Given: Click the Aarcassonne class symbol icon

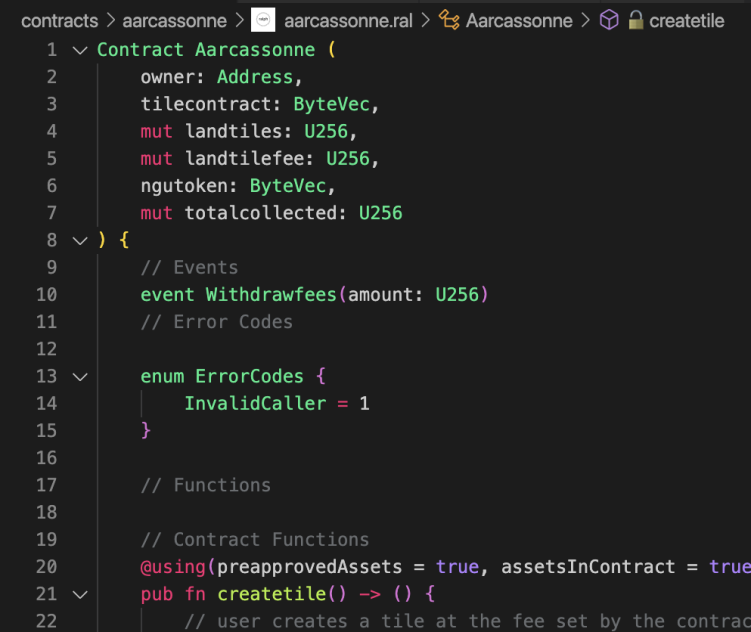Looking at the screenshot, I should click(x=449, y=20).
